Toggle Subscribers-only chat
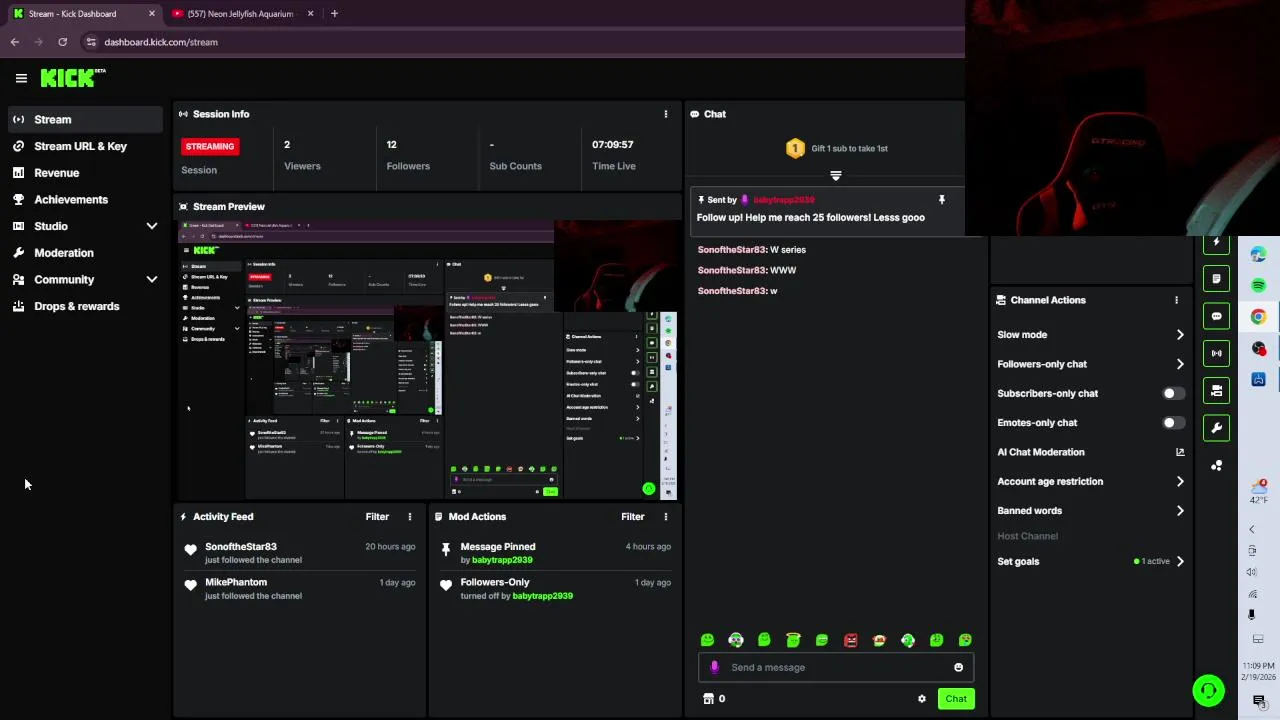This screenshot has width=1280, height=720. (x=1173, y=393)
